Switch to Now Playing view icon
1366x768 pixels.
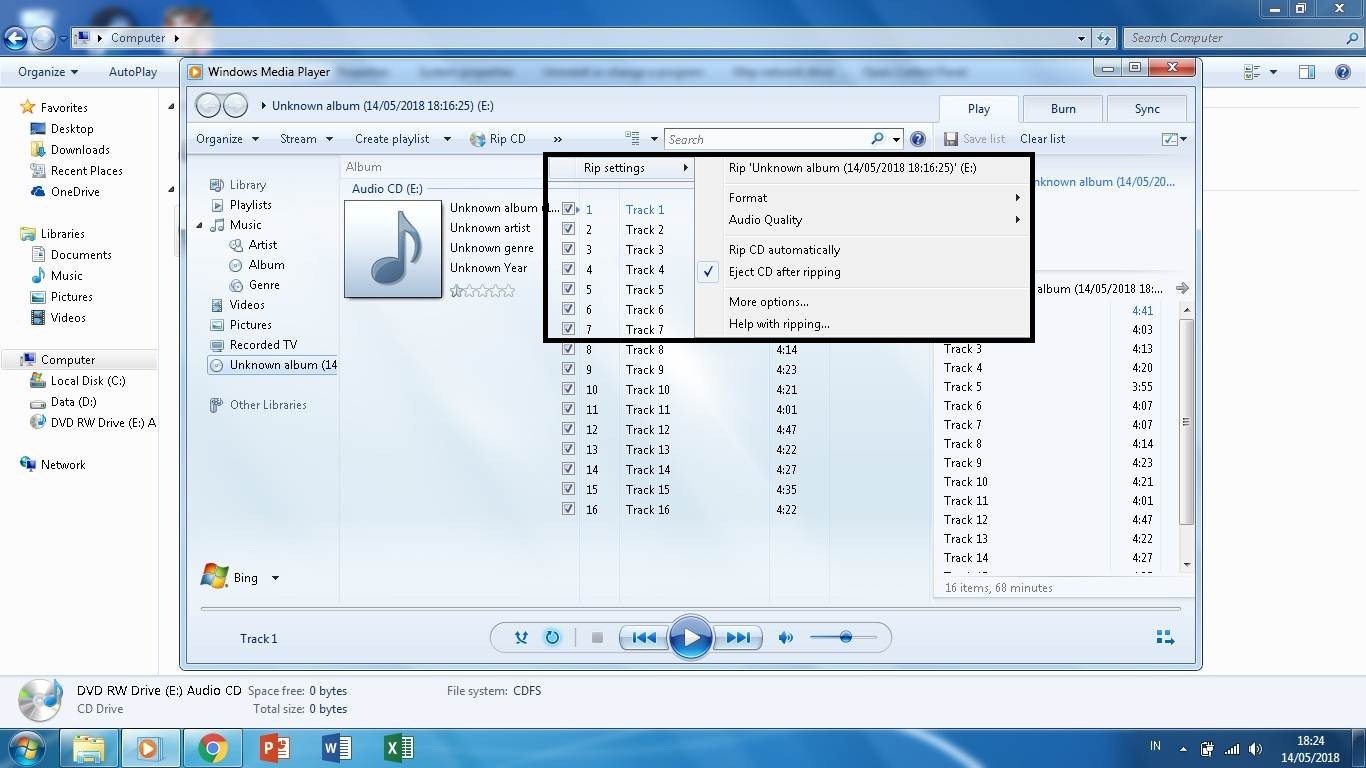coord(1164,638)
